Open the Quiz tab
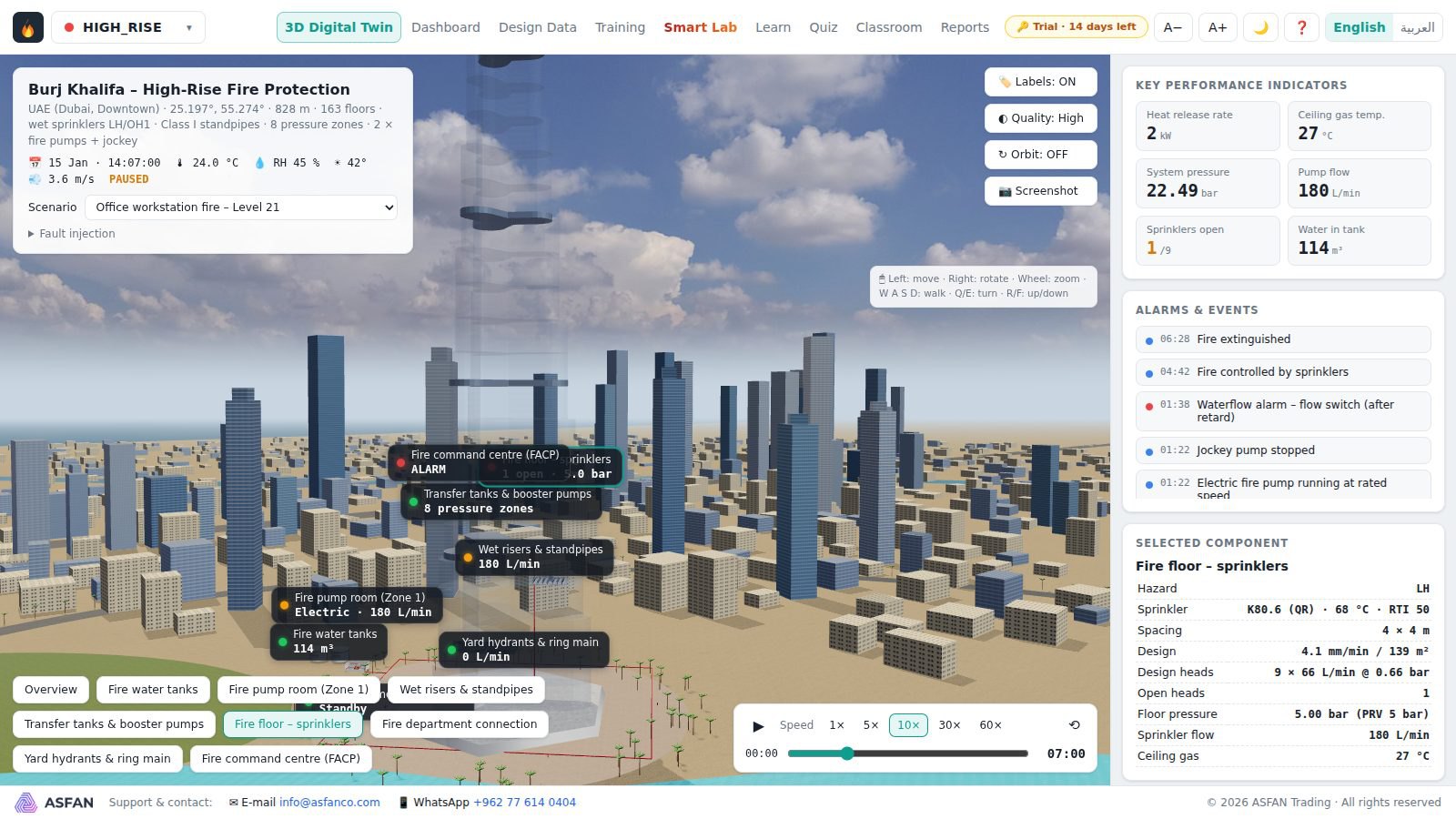The width and height of the screenshot is (1456, 819). point(824,27)
